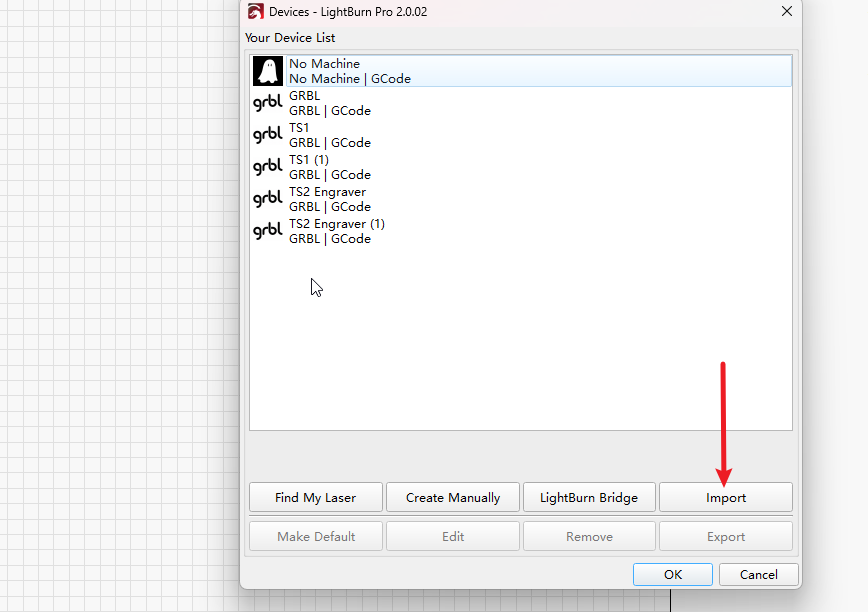Open the LightBurn Bridge setup
The height and width of the screenshot is (612, 868).
pyautogui.click(x=589, y=497)
